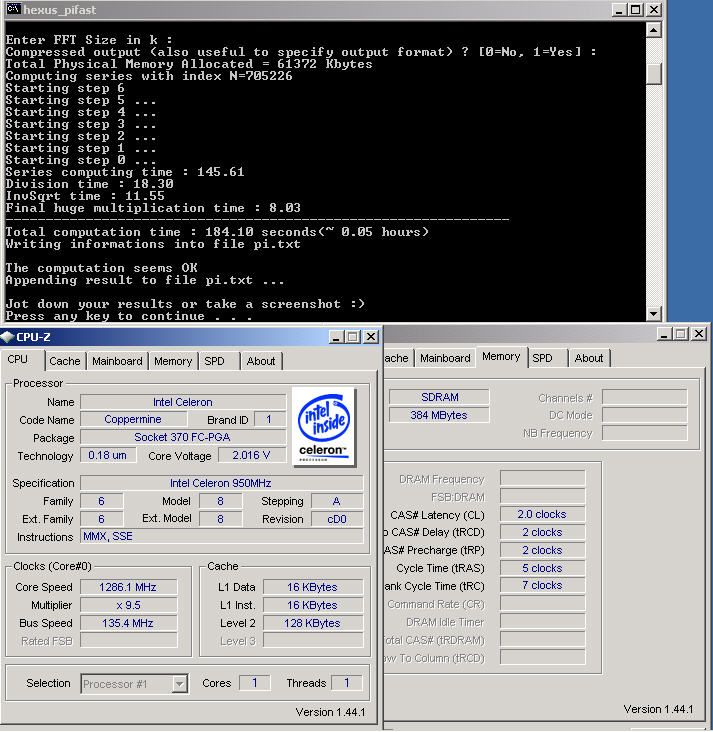Open the Mainboard tab in left CPU-Z window
This screenshot has height=732, width=713.
[x=117, y=361]
